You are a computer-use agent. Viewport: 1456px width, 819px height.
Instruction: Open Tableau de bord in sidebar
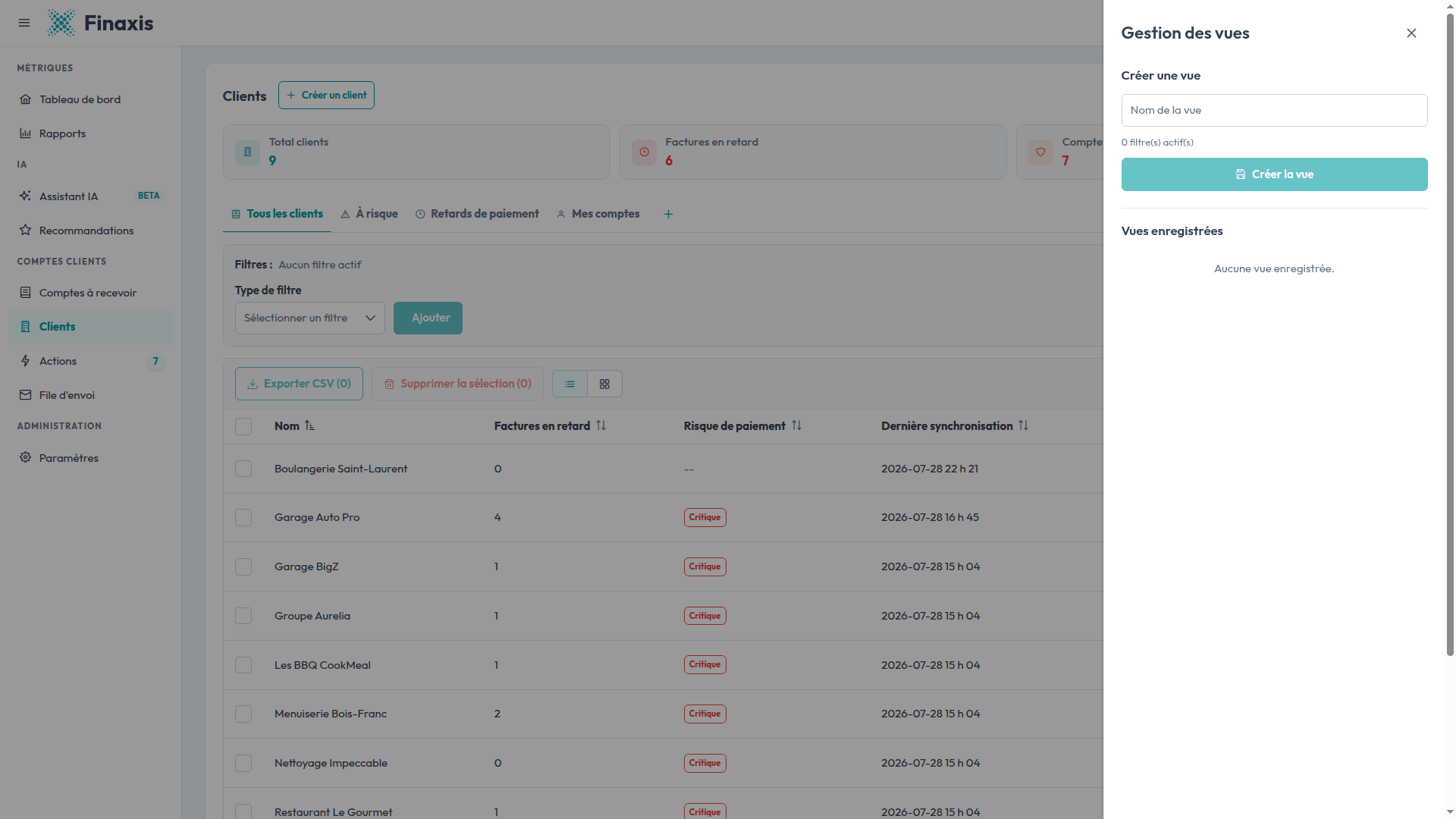click(90, 99)
